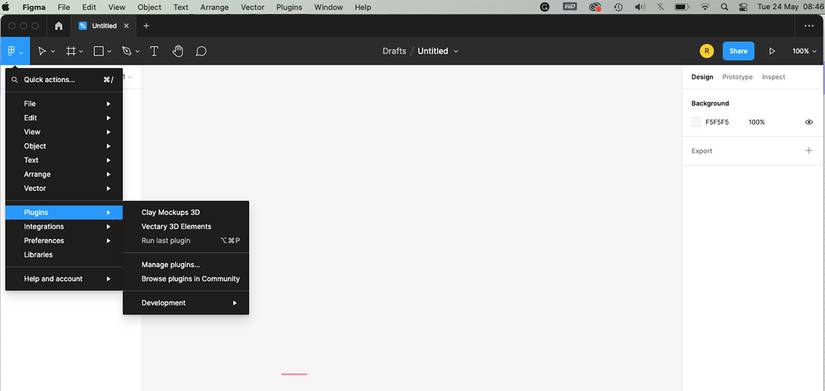Open the Control Center icon
The width and height of the screenshot is (825, 391).
pos(743,7)
